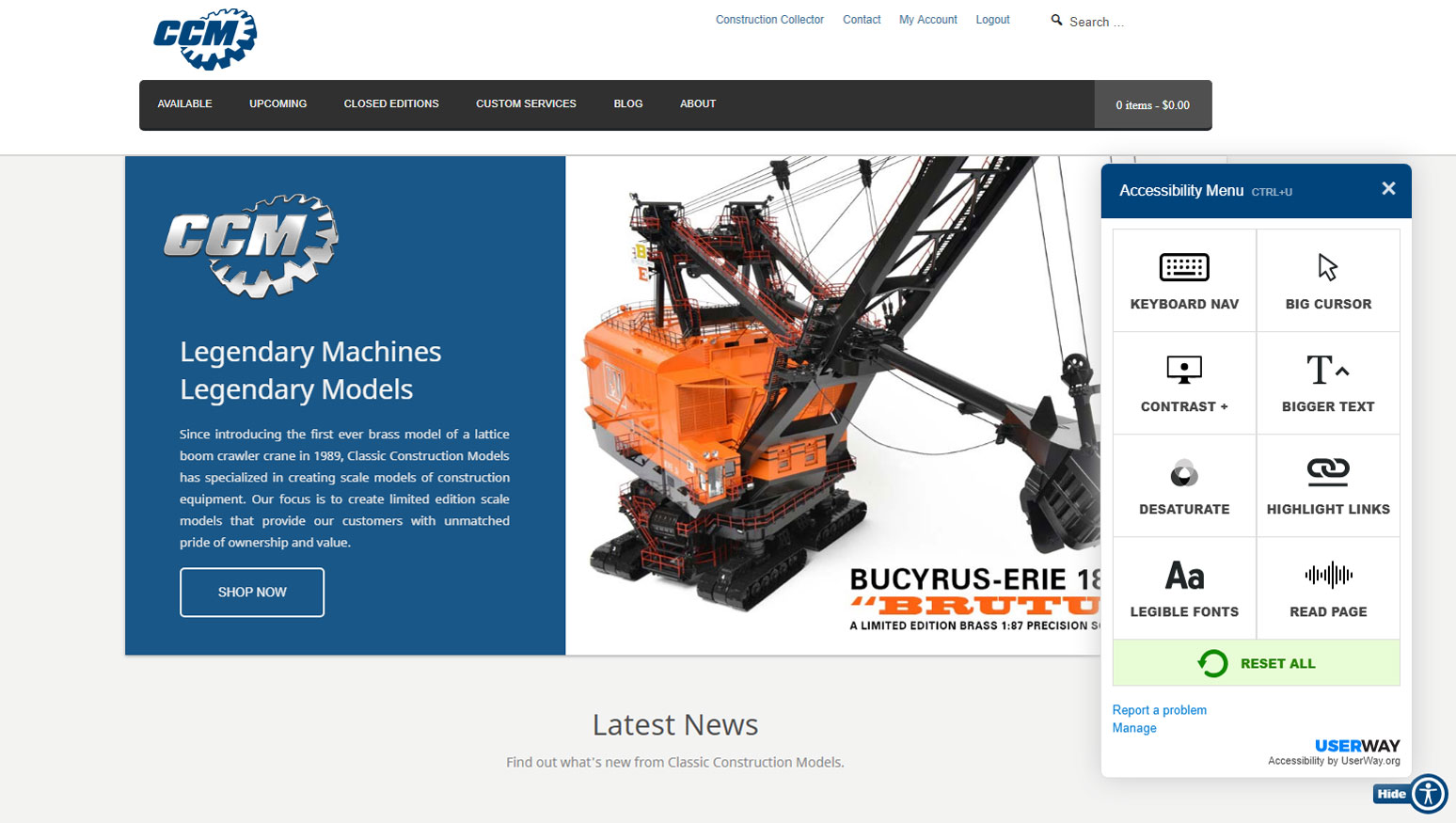Enable Legible Fonts option
Viewport: 1456px width, 823px height.
1184,588
